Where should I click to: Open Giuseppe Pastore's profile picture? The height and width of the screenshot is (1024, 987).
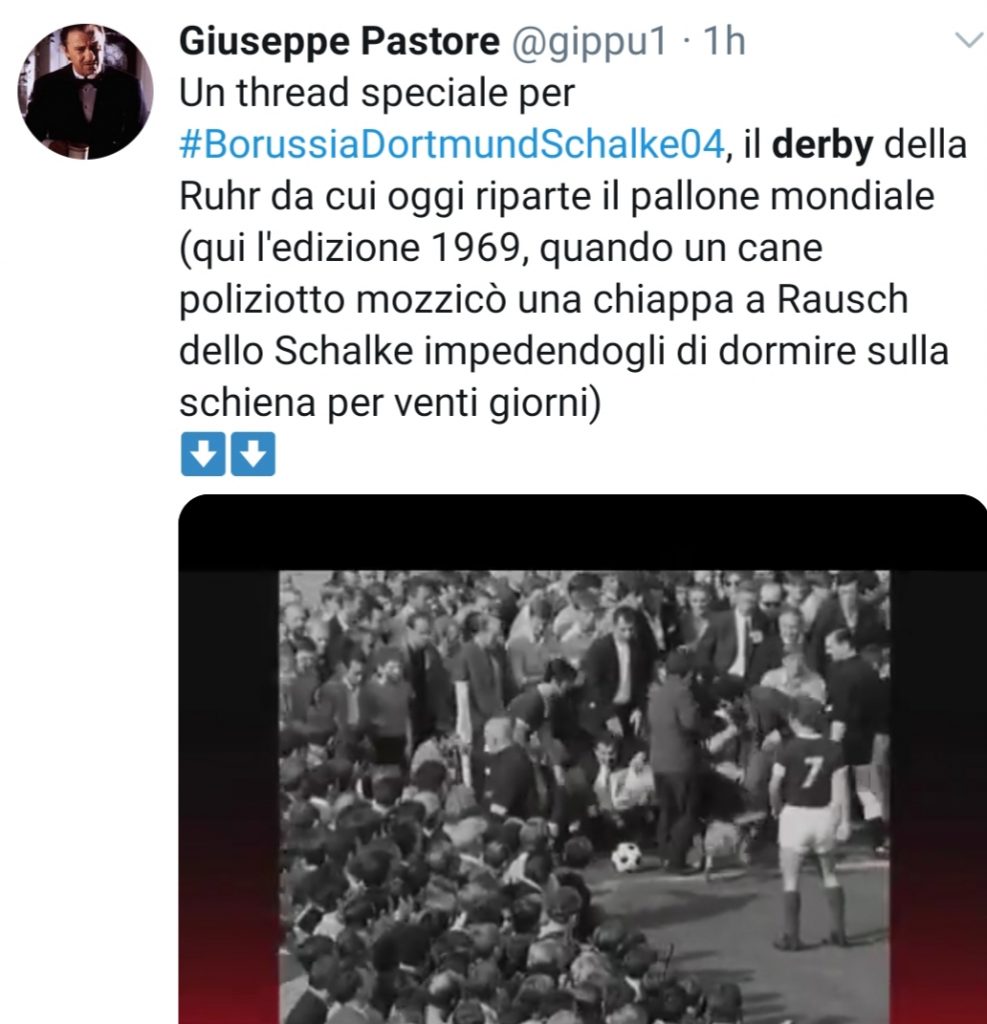pos(86,92)
